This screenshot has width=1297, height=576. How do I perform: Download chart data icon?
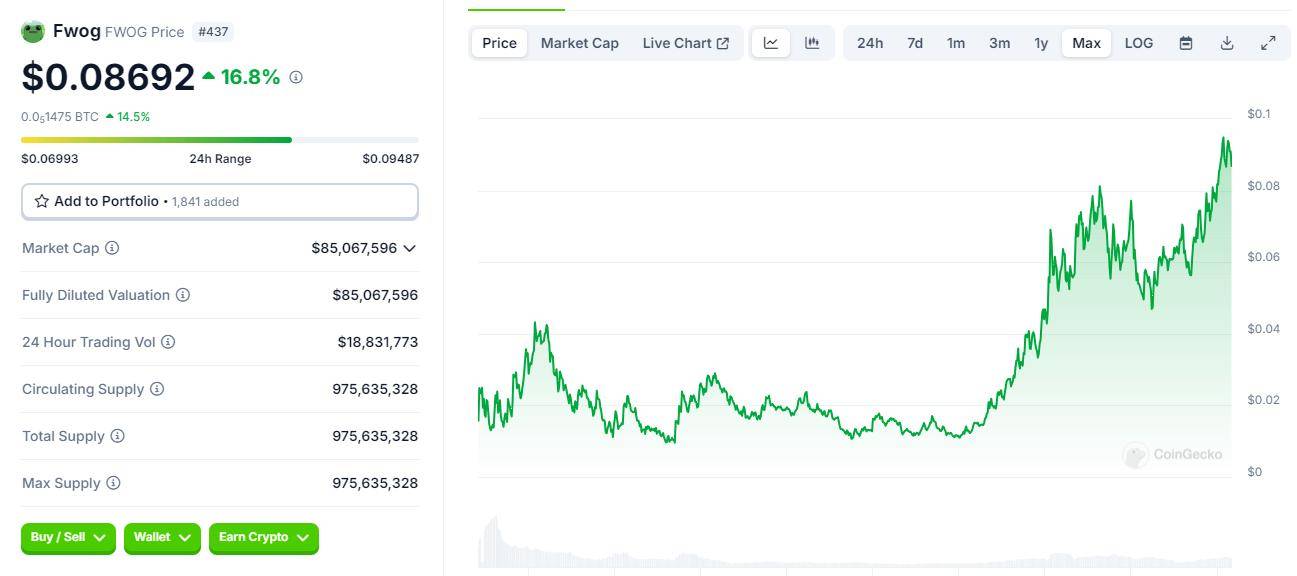pyautogui.click(x=1227, y=43)
